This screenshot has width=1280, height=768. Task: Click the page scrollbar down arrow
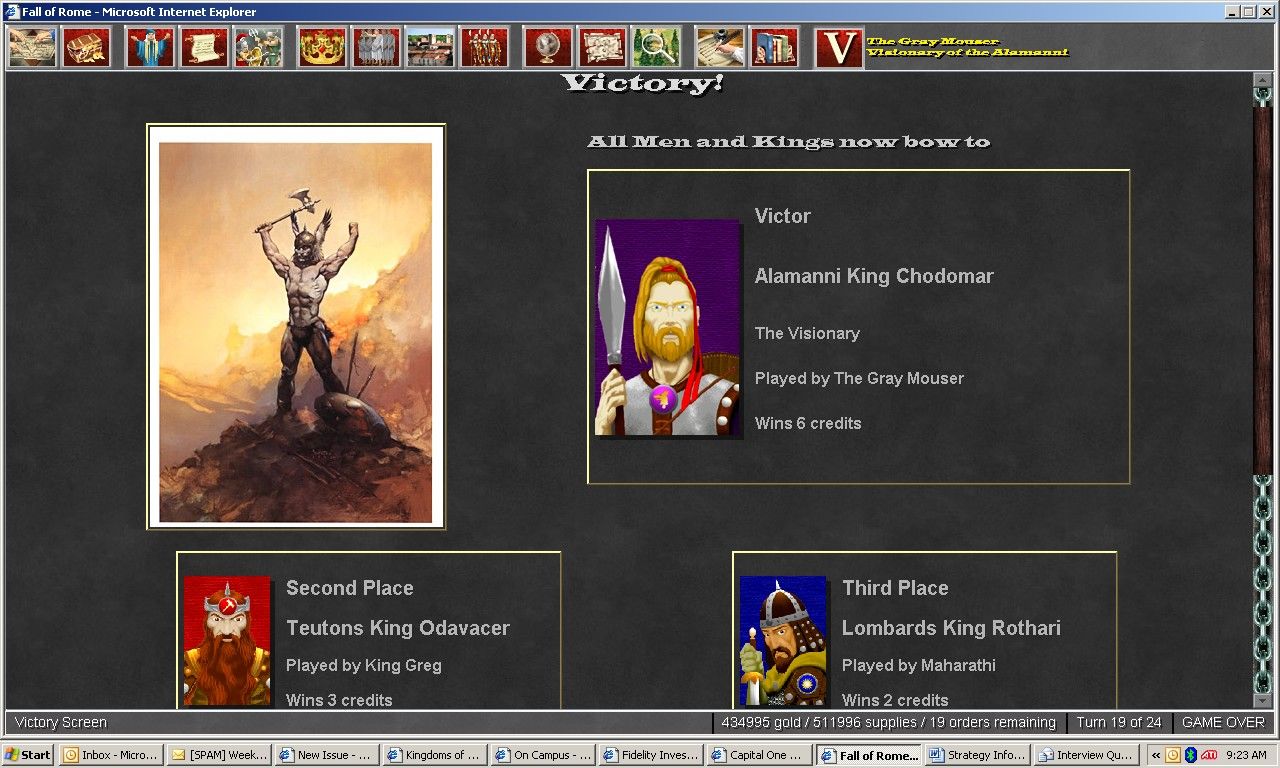tap(1263, 701)
